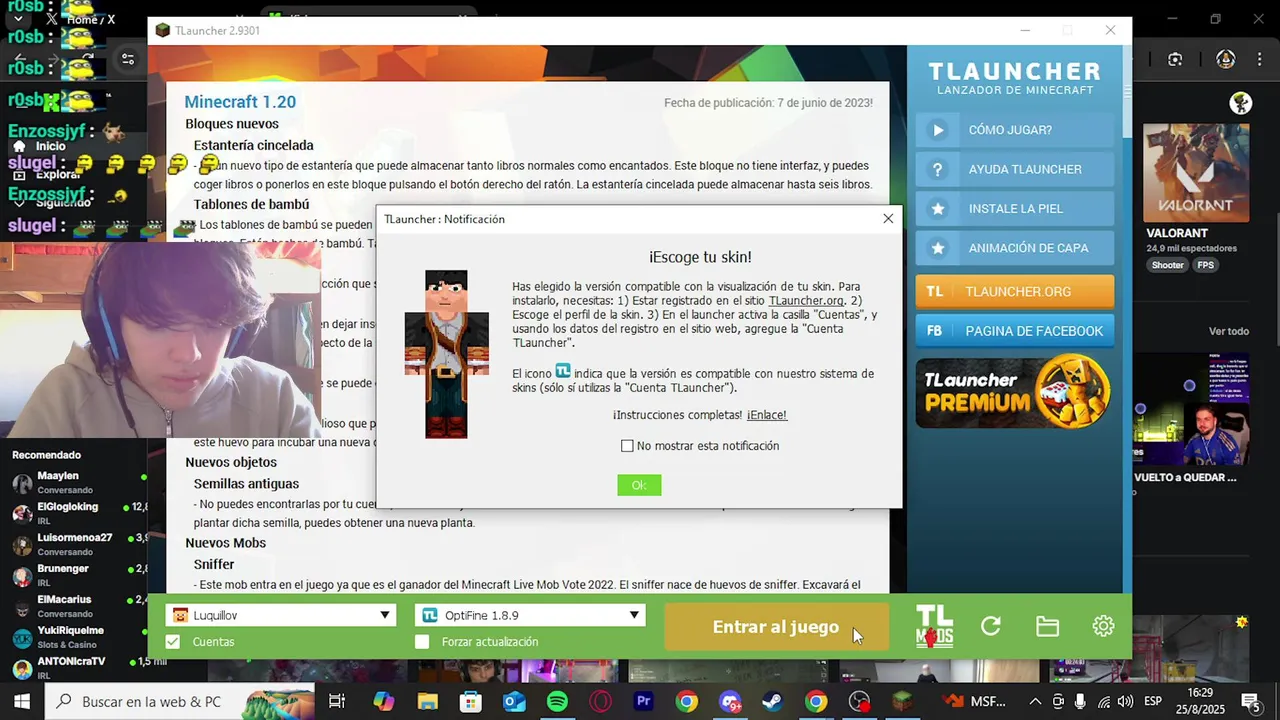
Task: Click the star icon beside Instale la piel
Action: click(x=937, y=209)
